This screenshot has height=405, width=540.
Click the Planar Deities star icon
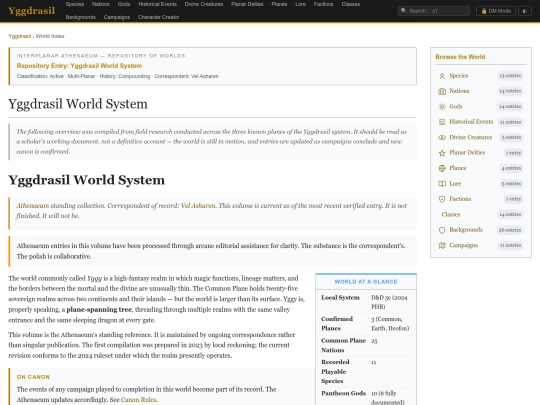coord(442,153)
